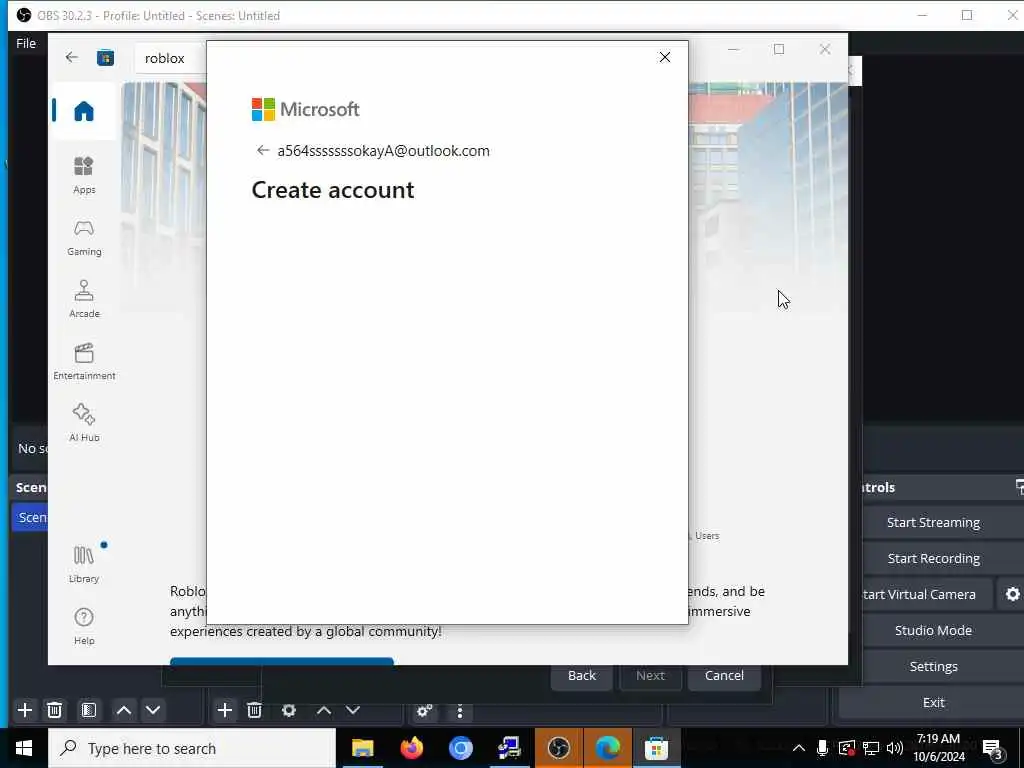
Task: Switch to OBS Studio taskbar icon
Action: [x=558, y=748]
